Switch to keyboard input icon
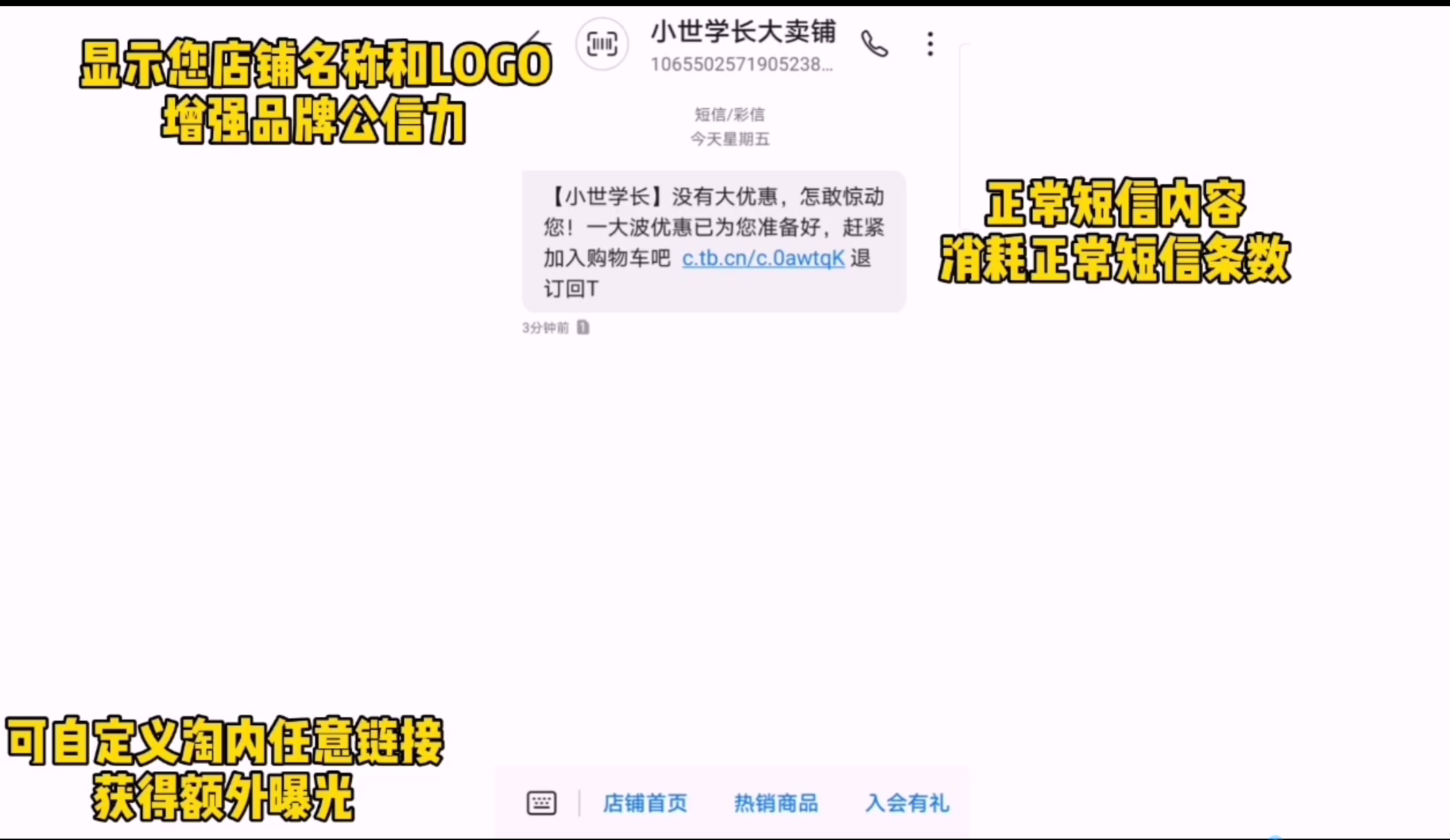Screen dimensions: 1450x840 pos(542,803)
